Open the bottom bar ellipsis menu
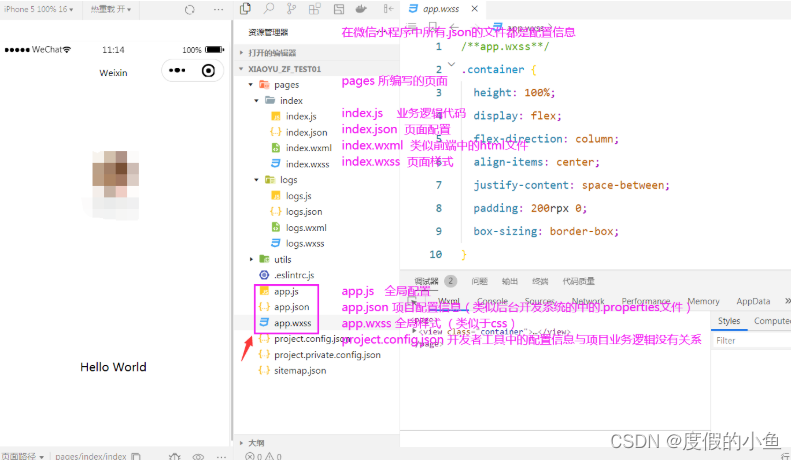The width and height of the screenshot is (797, 460). 221,456
